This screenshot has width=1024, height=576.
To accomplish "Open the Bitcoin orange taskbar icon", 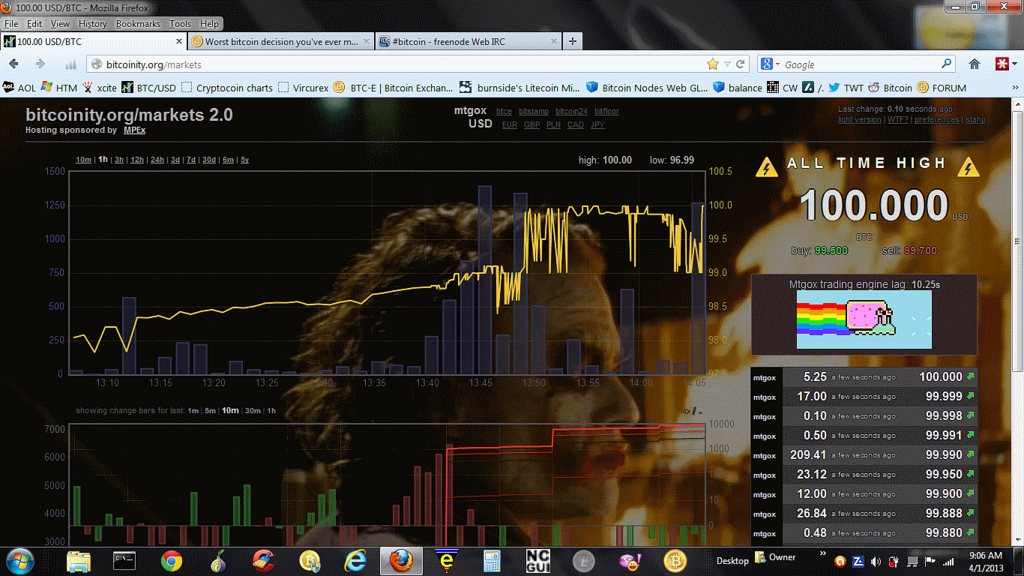I will 675,561.
